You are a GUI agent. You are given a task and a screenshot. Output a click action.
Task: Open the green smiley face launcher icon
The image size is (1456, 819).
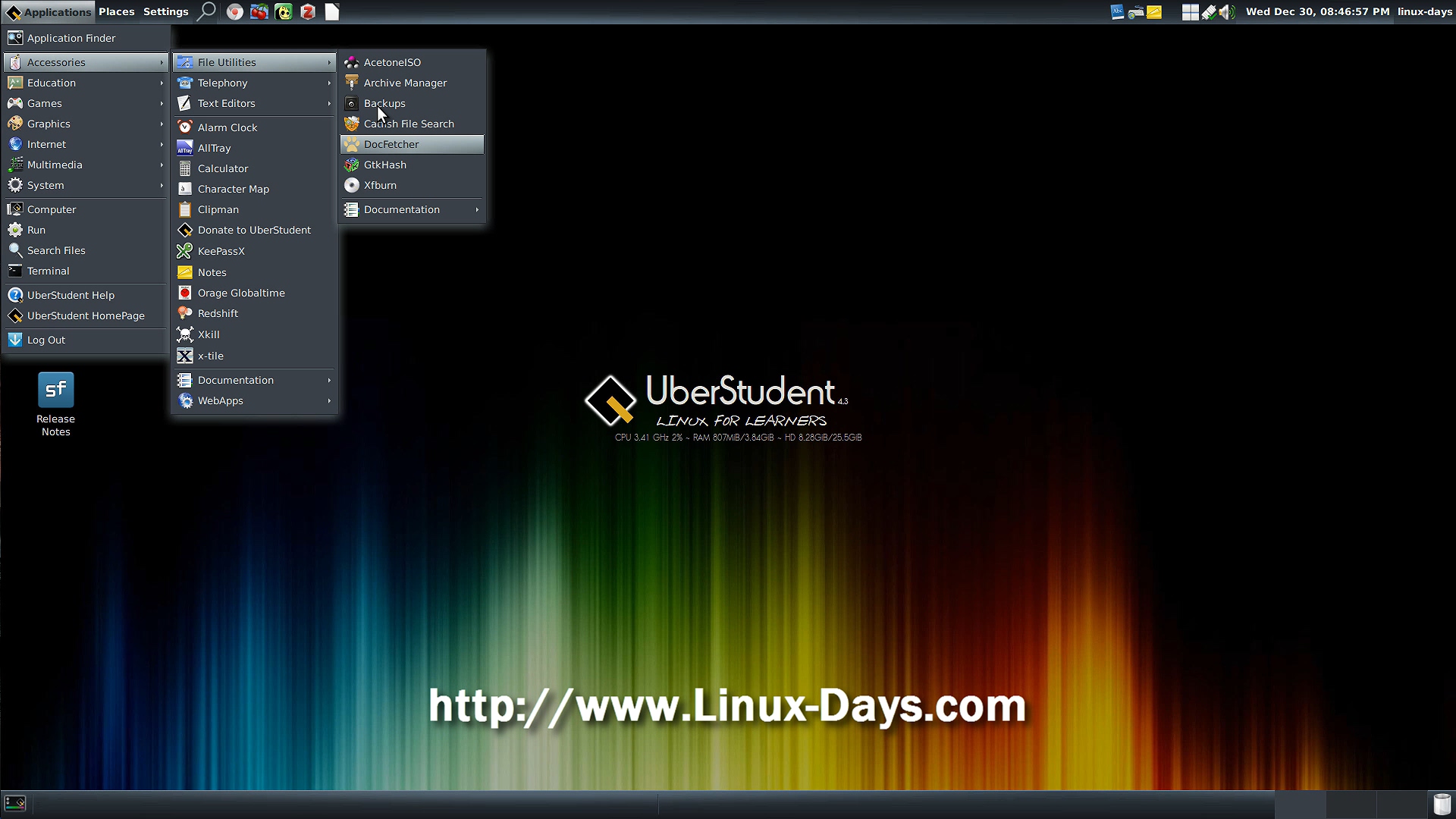[284, 11]
